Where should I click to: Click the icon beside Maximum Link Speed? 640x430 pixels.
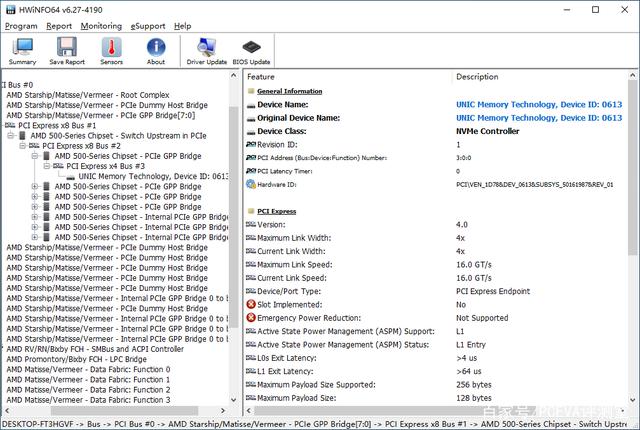[251, 264]
